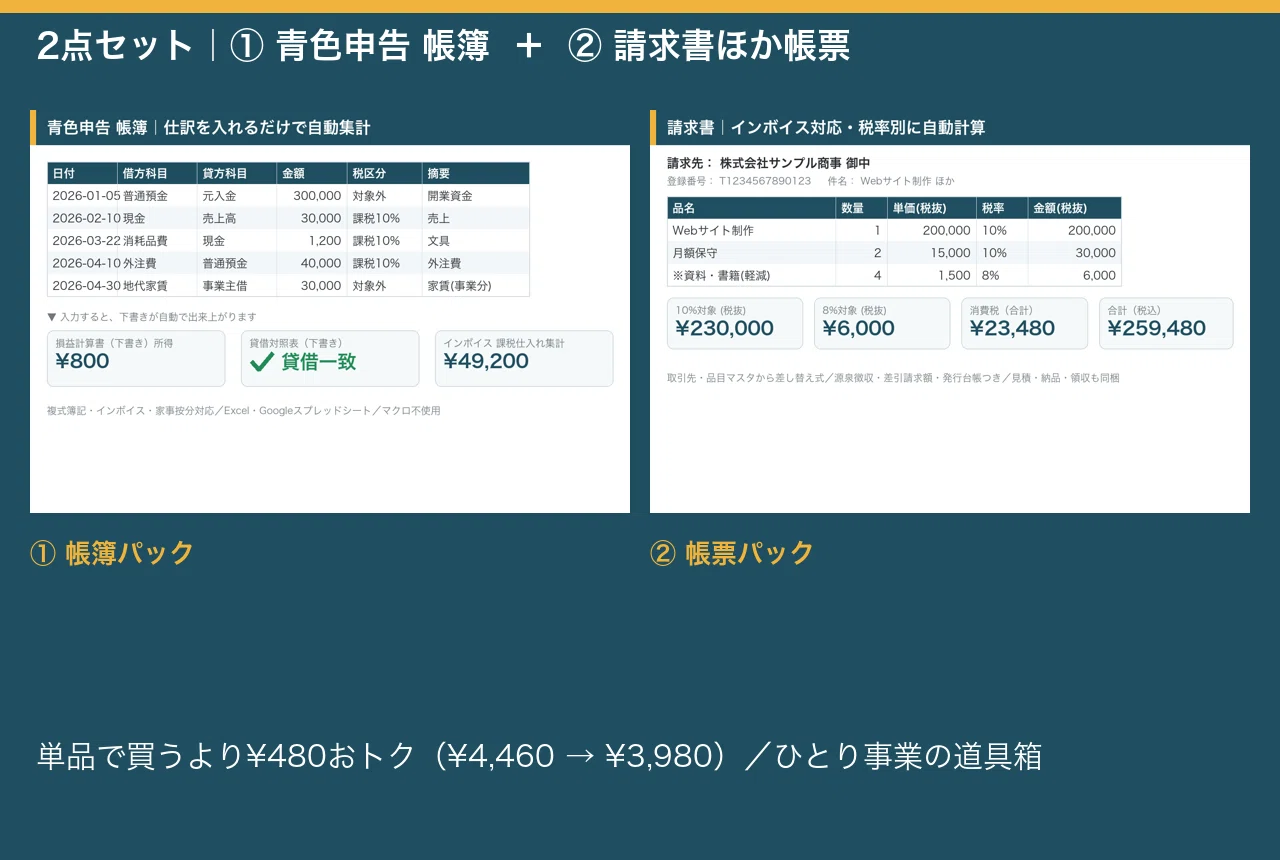Click the ¥230,000 10% taxable card
1280x860 pixels.
click(735, 323)
